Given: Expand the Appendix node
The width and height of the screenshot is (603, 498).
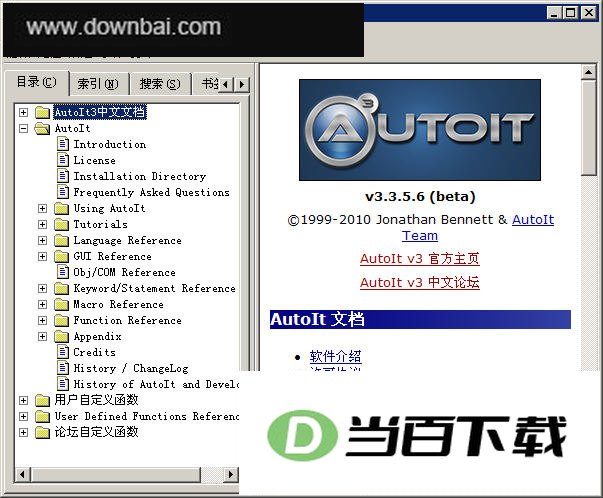Looking at the screenshot, I should [x=42, y=336].
